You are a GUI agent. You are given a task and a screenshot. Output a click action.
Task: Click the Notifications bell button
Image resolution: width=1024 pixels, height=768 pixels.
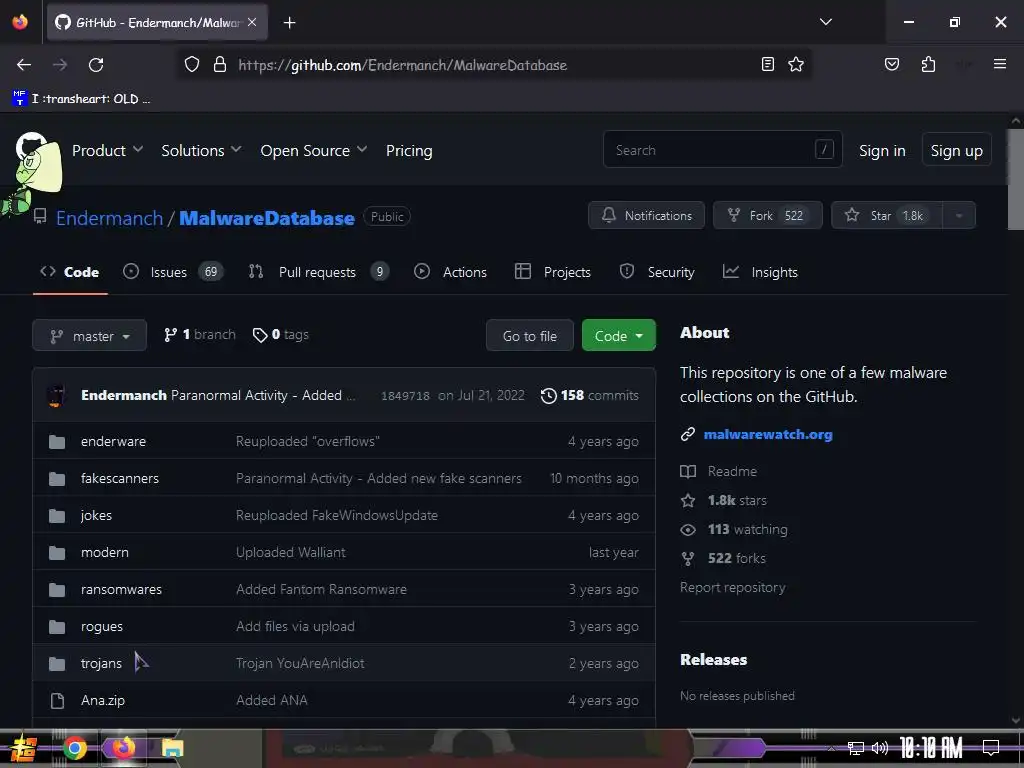646,216
